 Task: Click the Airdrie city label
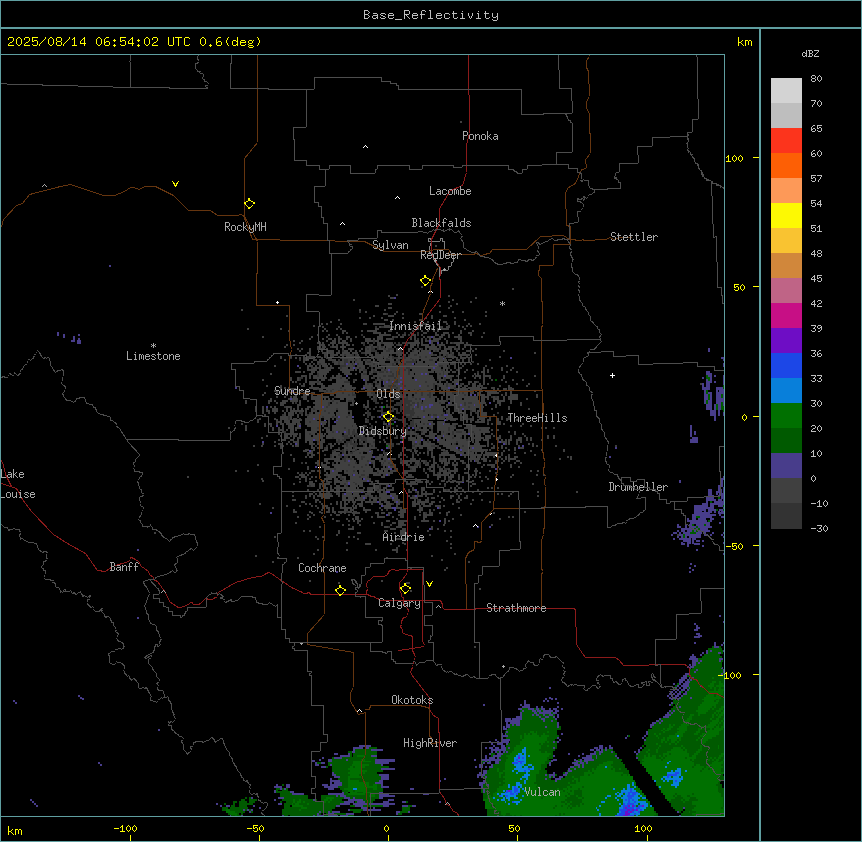coord(404,537)
